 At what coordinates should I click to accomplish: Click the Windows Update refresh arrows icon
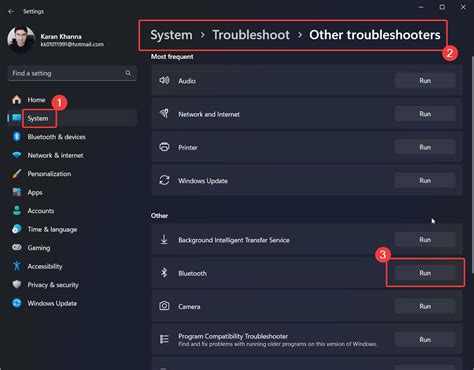(164, 180)
